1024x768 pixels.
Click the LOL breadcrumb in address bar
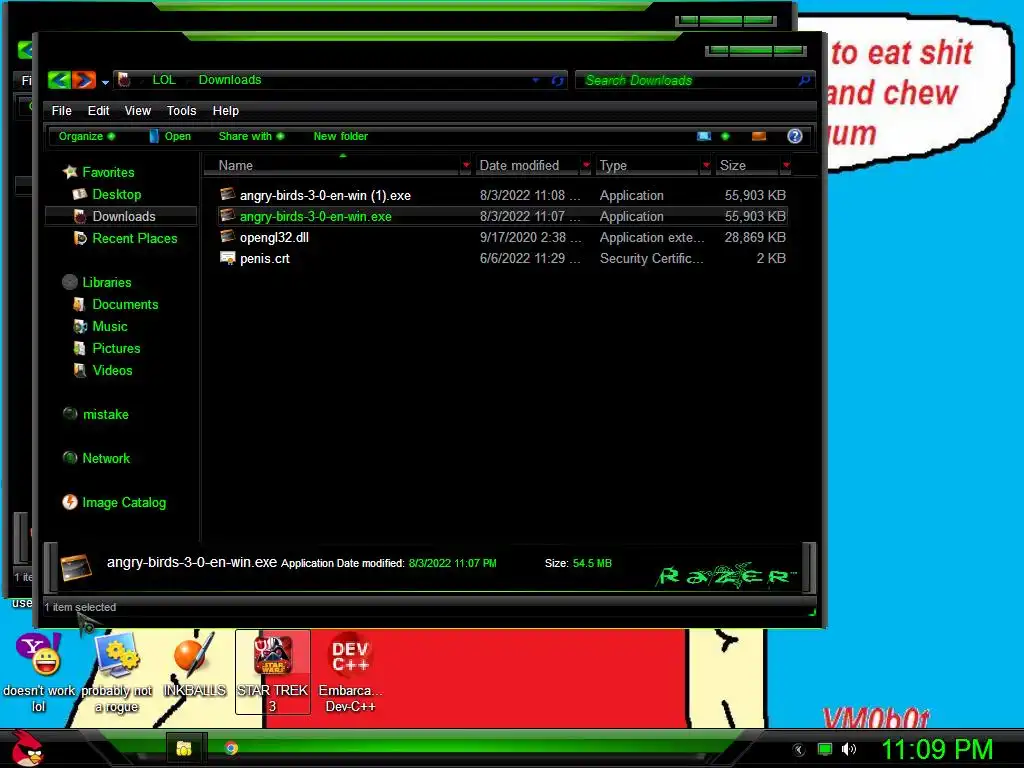click(164, 80)
